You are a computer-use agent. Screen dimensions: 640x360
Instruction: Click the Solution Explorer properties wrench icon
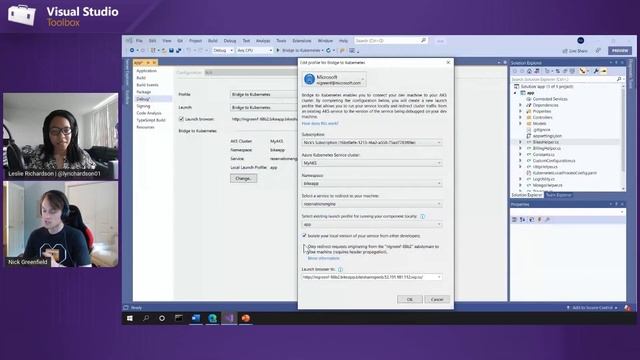(596, 71)
